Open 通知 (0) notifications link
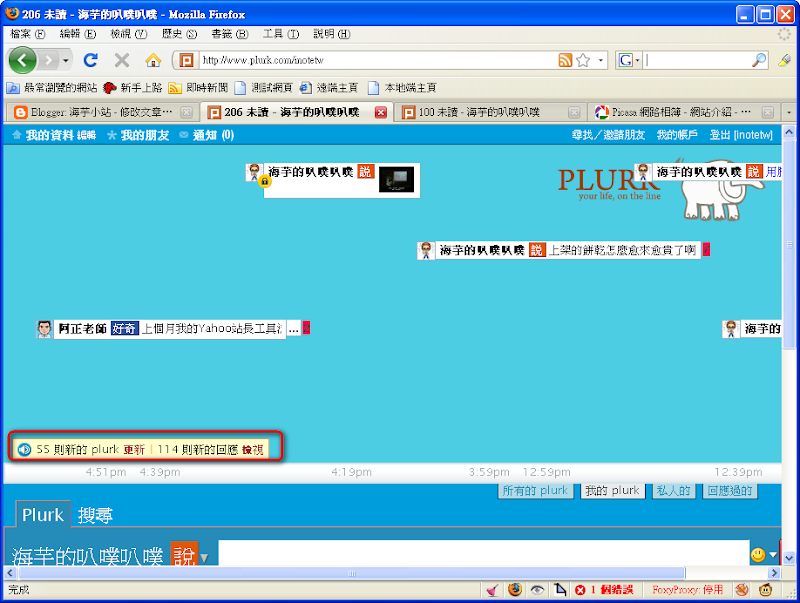The image size is (800, 603). tap(213, 135)
